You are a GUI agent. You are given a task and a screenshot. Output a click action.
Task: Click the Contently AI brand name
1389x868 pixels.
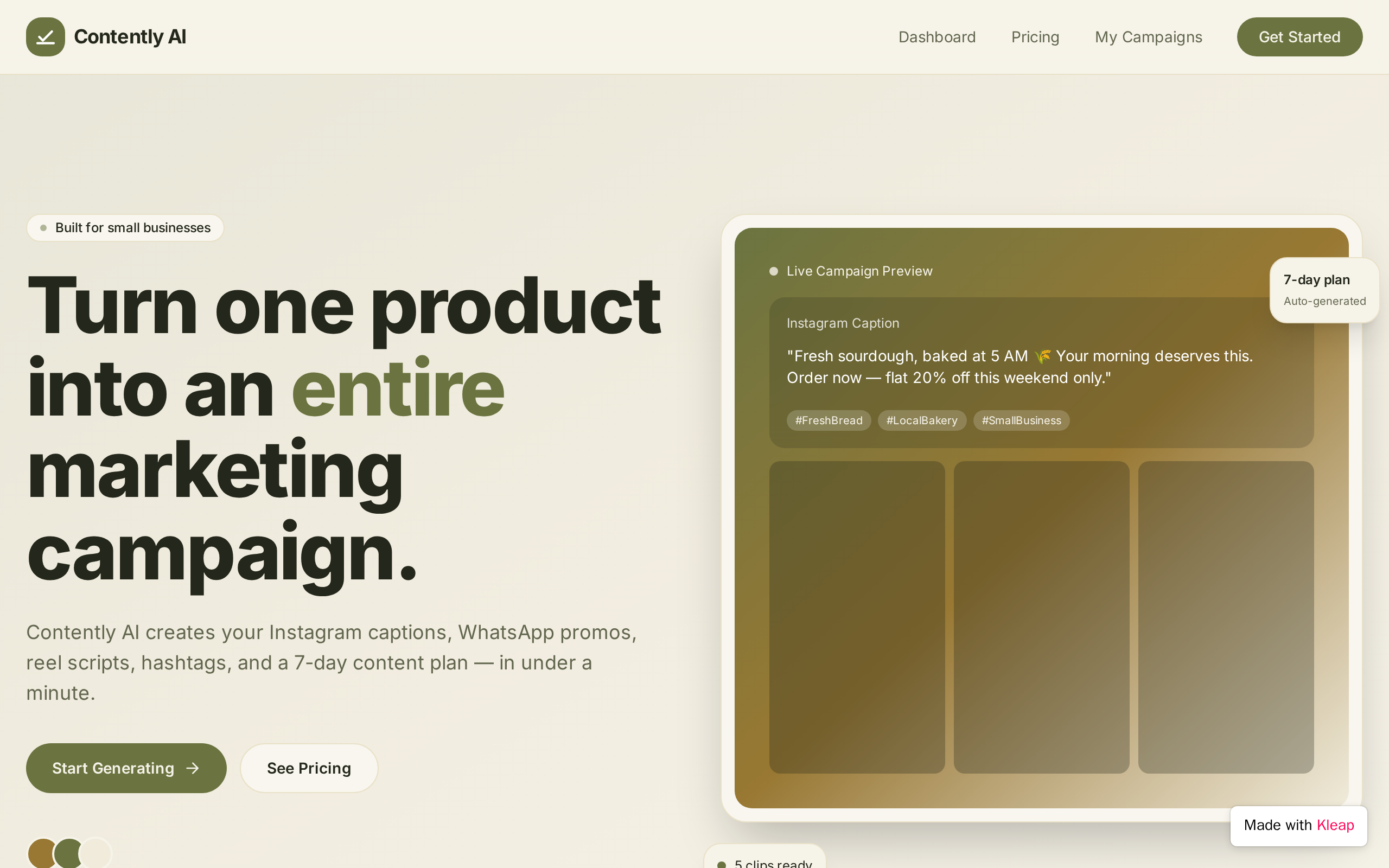pyautogui.click(x=130, y=37)
